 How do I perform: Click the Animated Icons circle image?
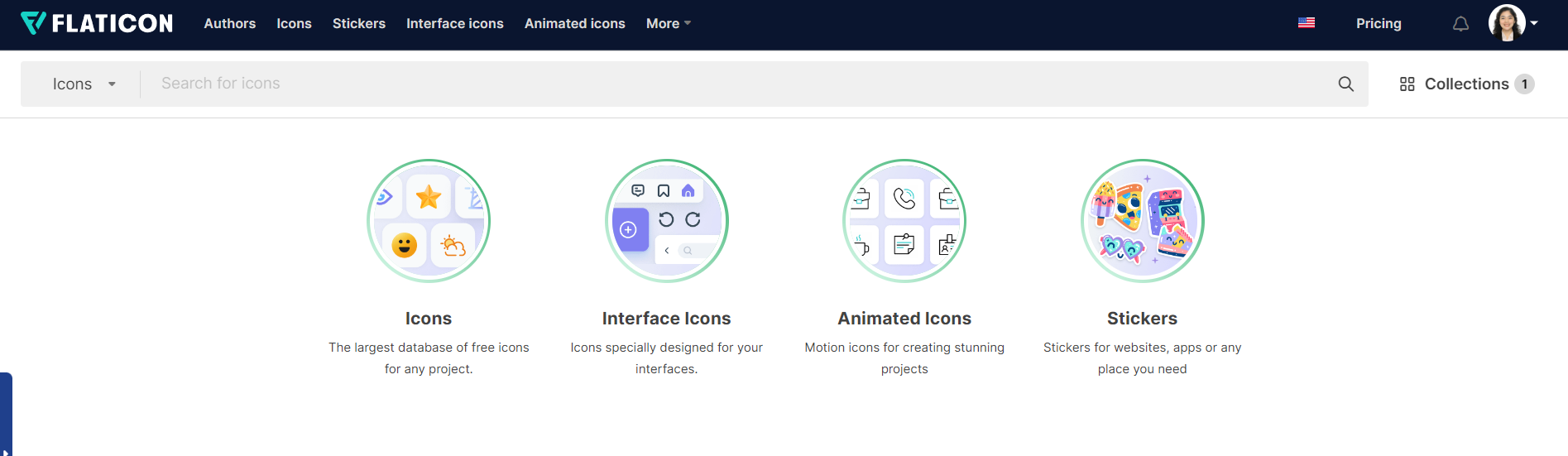904,221
